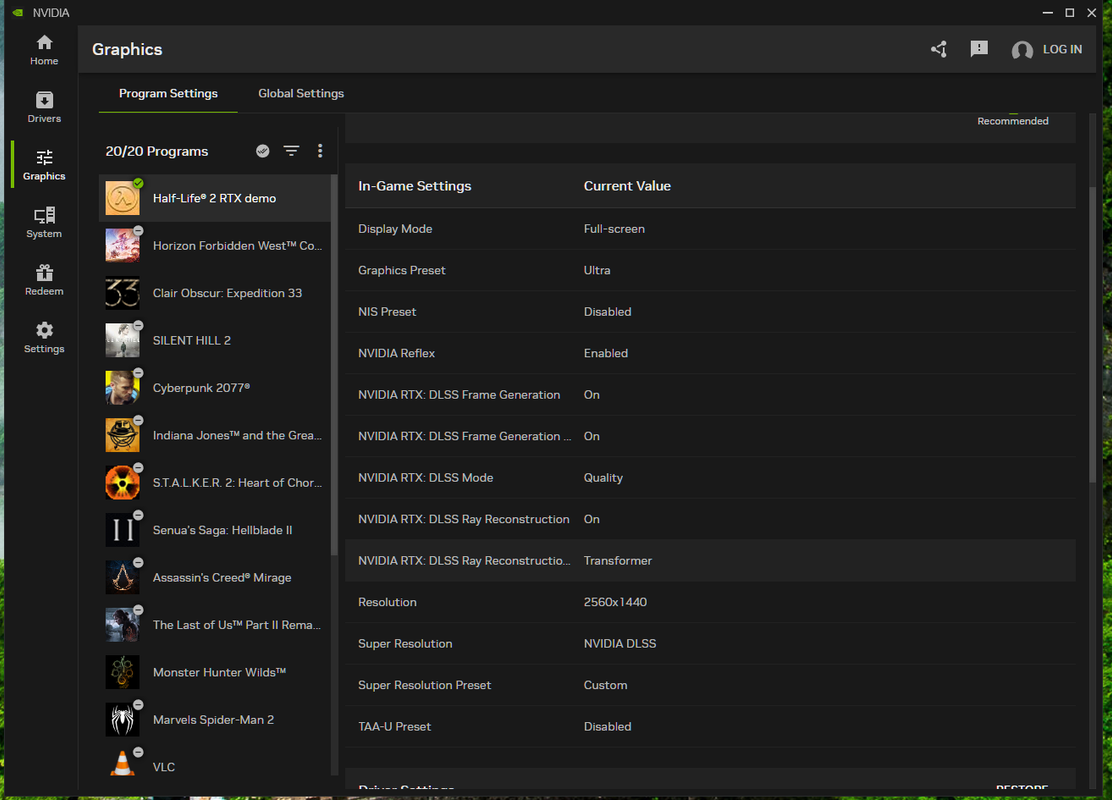Open the Drivers section

44,108
